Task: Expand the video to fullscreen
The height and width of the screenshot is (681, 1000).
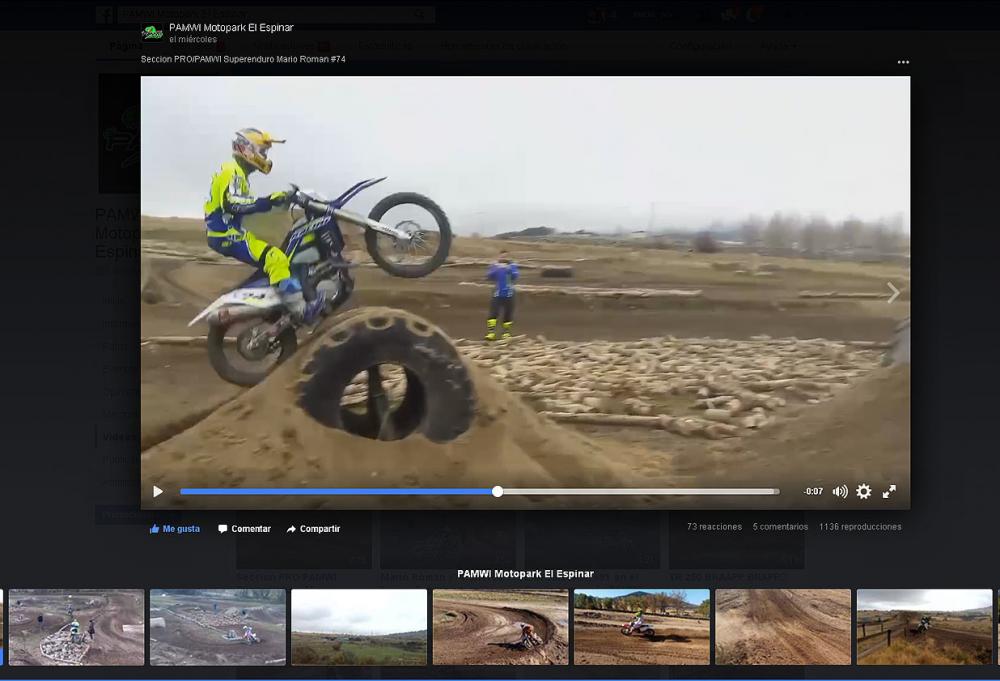Action: 889,492
